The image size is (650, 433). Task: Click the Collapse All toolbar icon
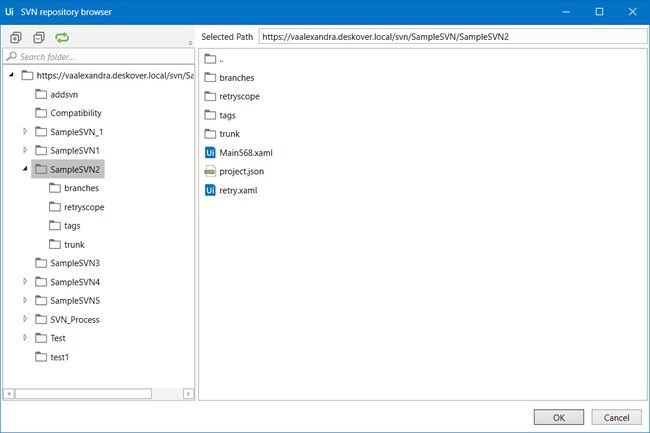(39, 38)
